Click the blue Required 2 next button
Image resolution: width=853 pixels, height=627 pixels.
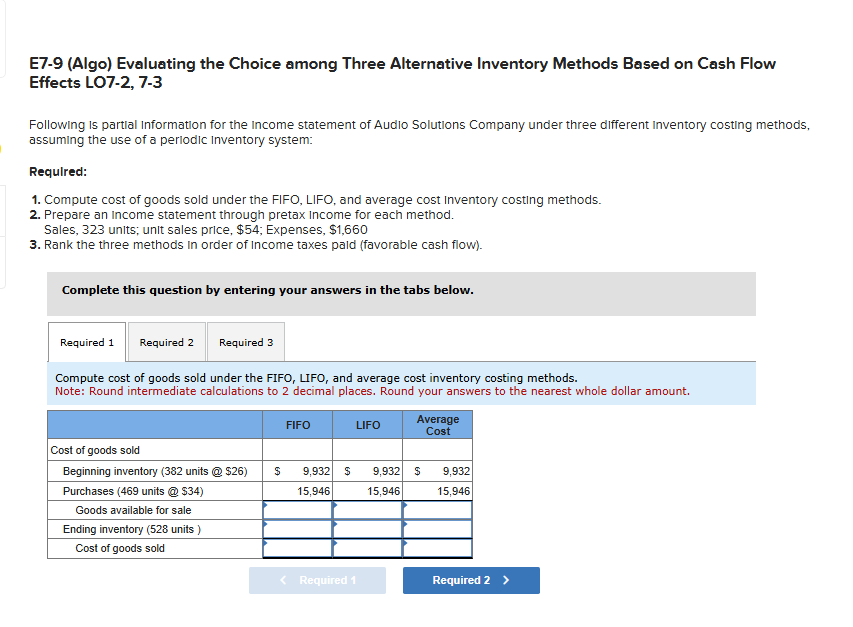click(471, 580)
